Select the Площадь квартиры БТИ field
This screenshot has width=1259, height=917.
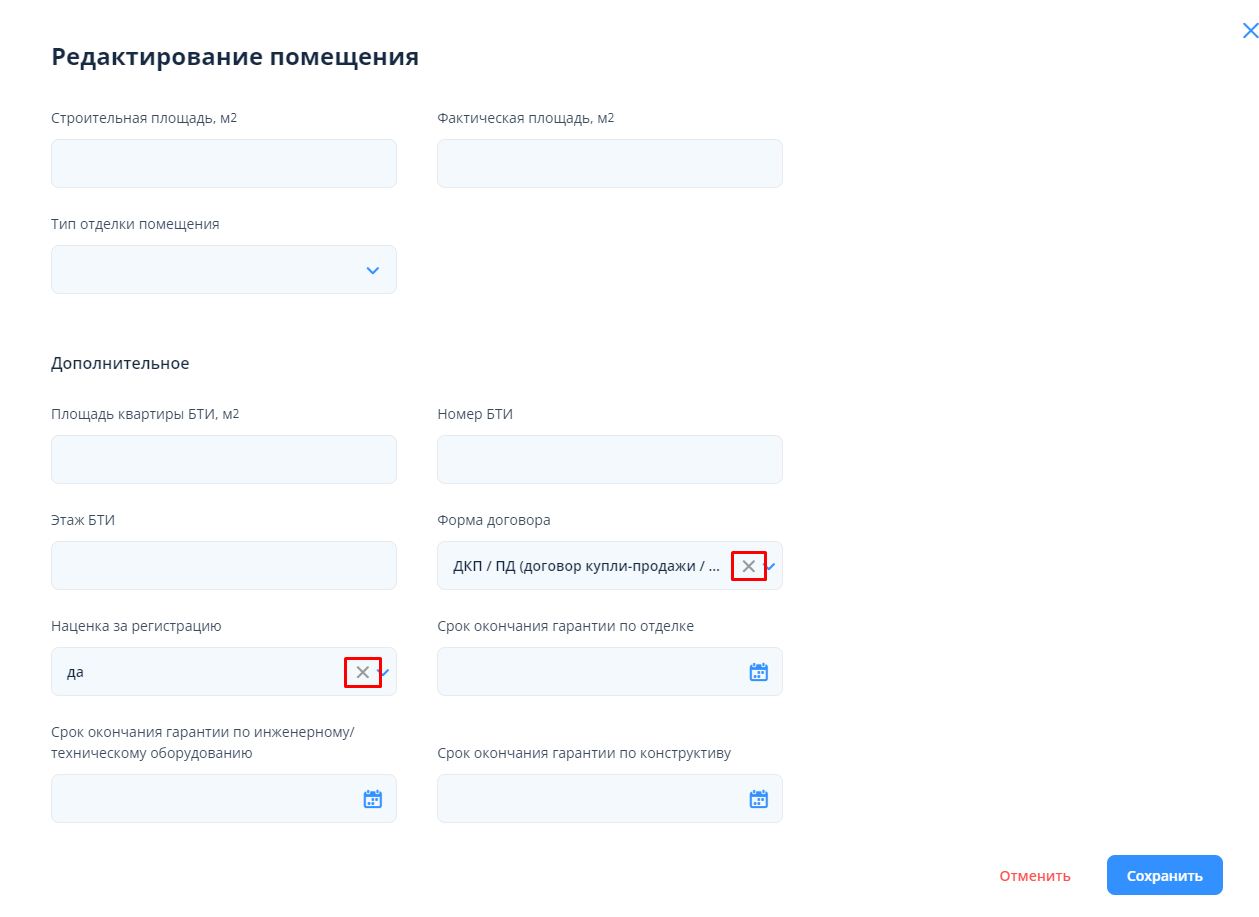click(223, 460)
